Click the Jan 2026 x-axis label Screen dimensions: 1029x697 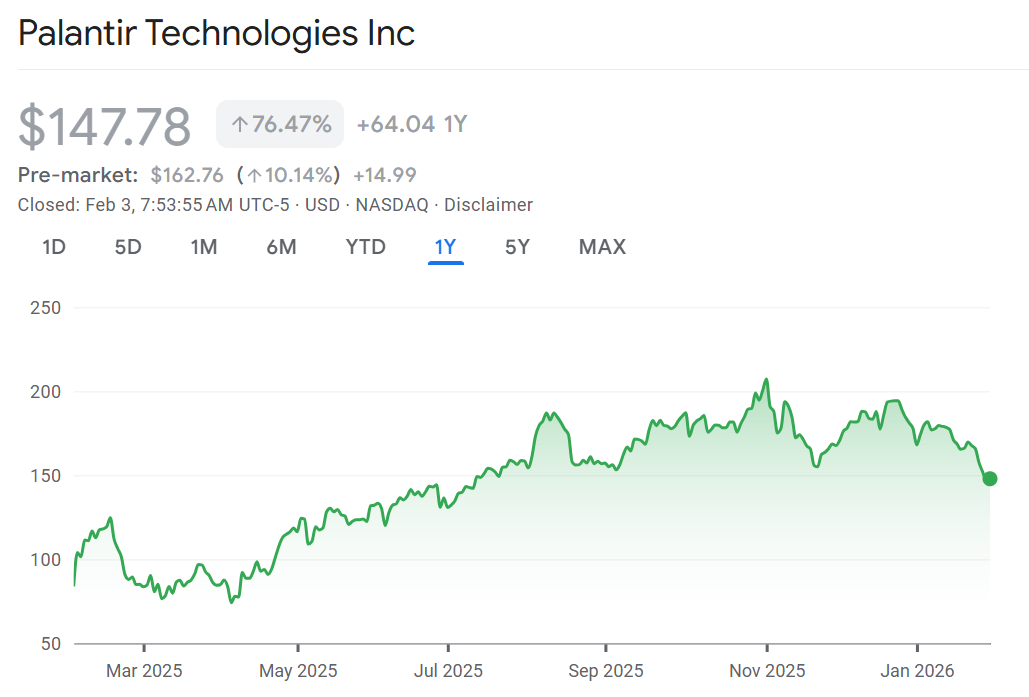tap(917, 670)
